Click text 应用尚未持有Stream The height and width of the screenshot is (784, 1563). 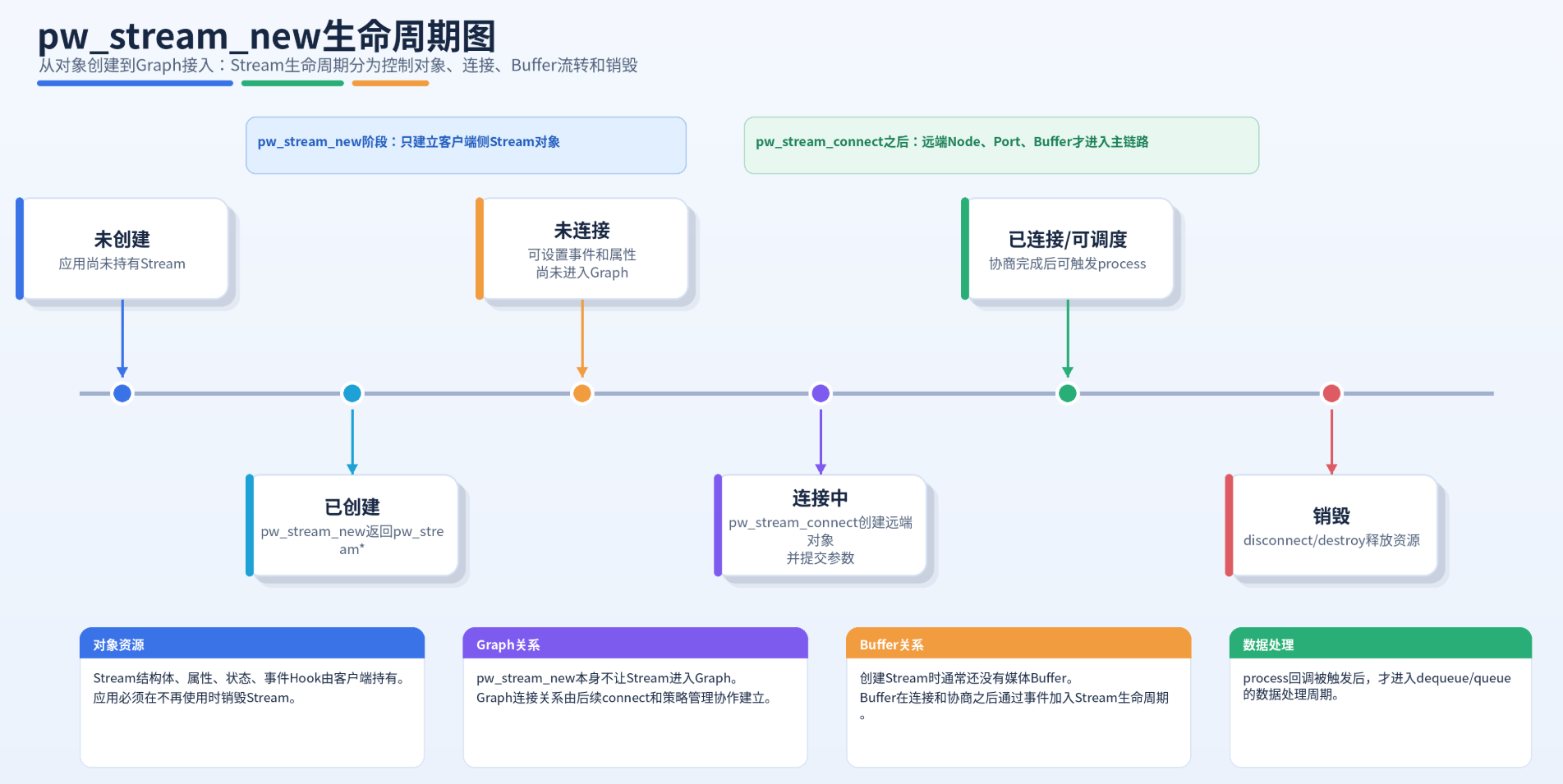(x=122, y=264)
